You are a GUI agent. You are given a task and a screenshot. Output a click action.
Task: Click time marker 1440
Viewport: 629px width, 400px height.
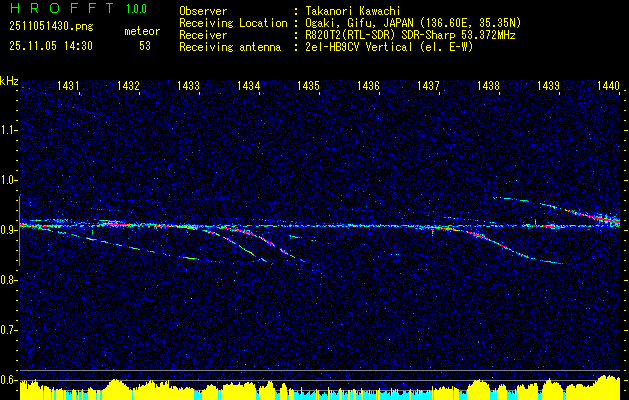[x=609, y=85]
